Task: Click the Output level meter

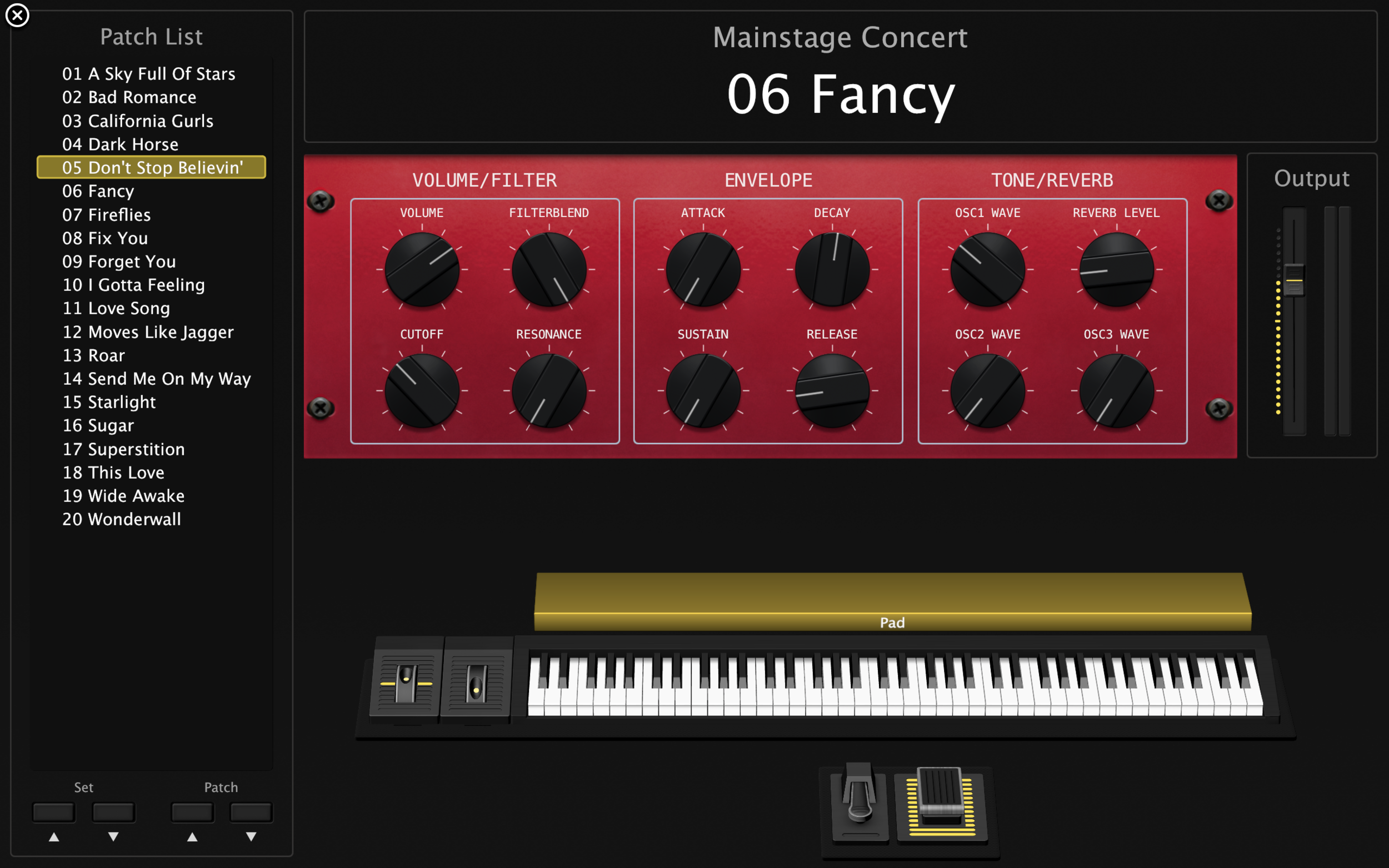Action: 1337,321
